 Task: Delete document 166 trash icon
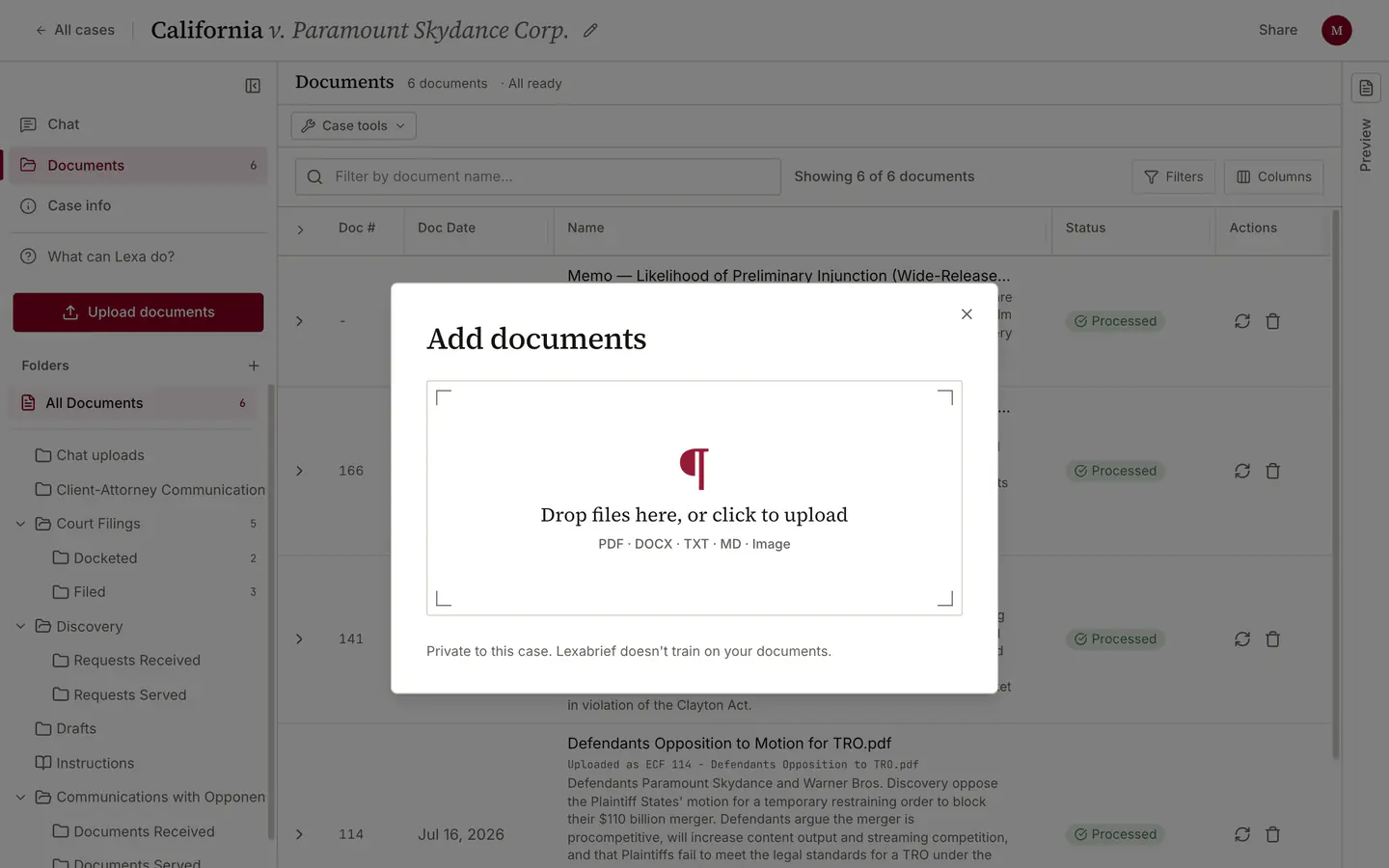coord(1273,471)
